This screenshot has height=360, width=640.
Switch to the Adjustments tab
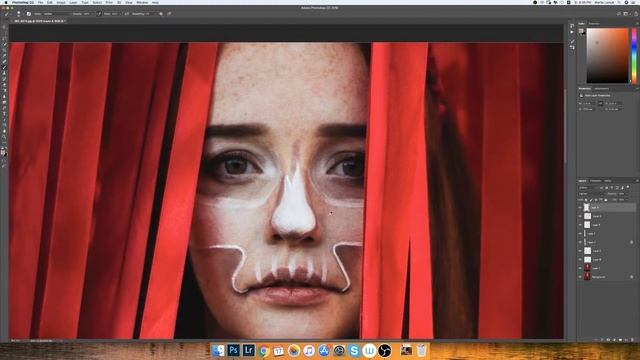602,89
